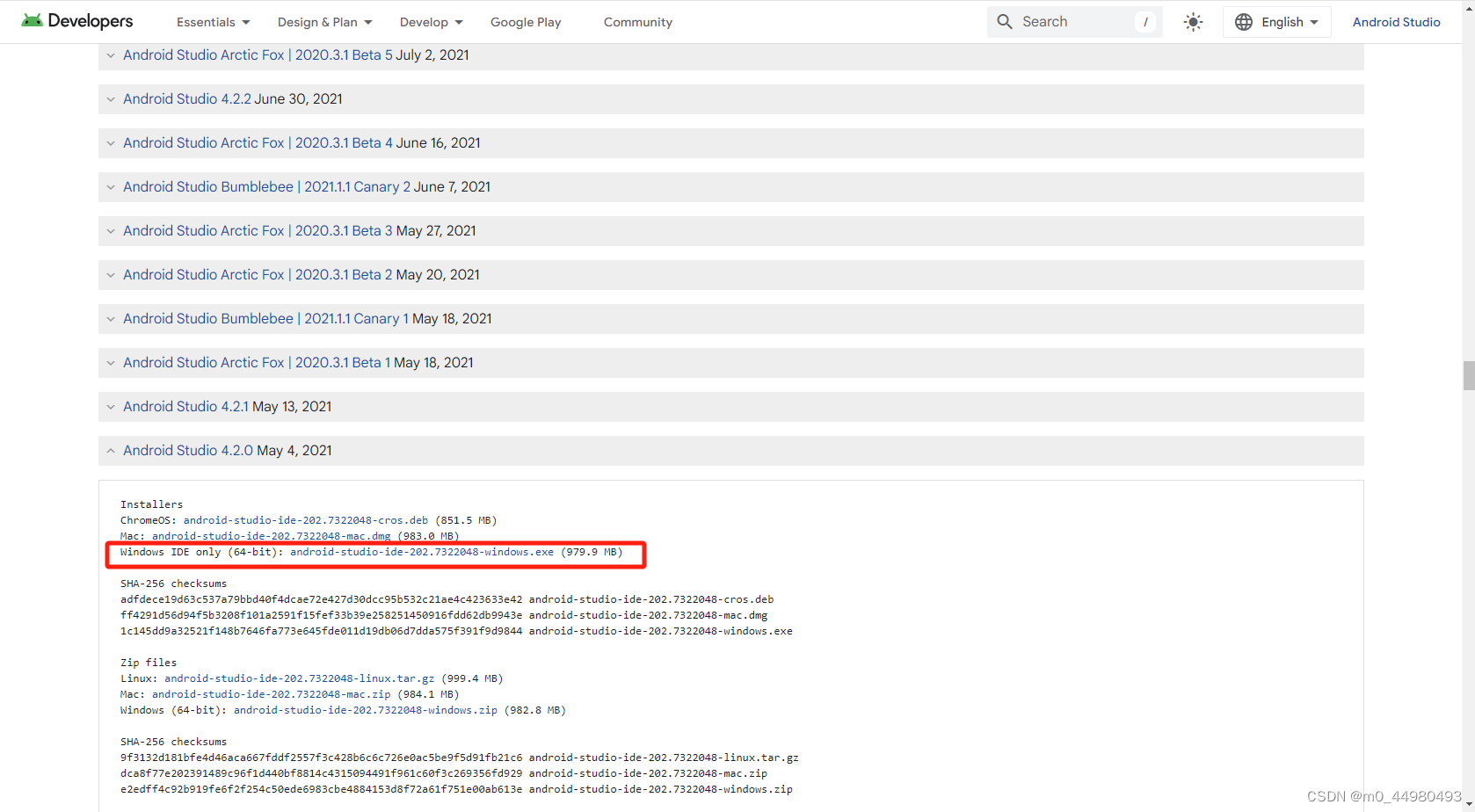
Task: Expand the Arctic Fox Beta 2 May 20 chevron
Action: 111,275
